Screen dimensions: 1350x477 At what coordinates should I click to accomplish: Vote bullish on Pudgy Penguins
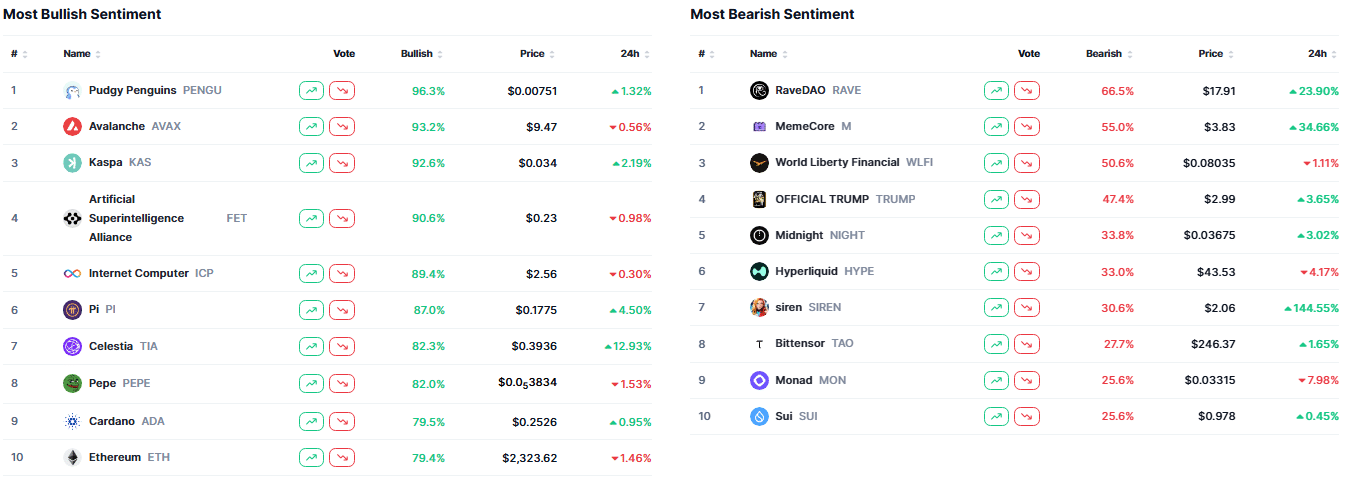click(311, 91)
